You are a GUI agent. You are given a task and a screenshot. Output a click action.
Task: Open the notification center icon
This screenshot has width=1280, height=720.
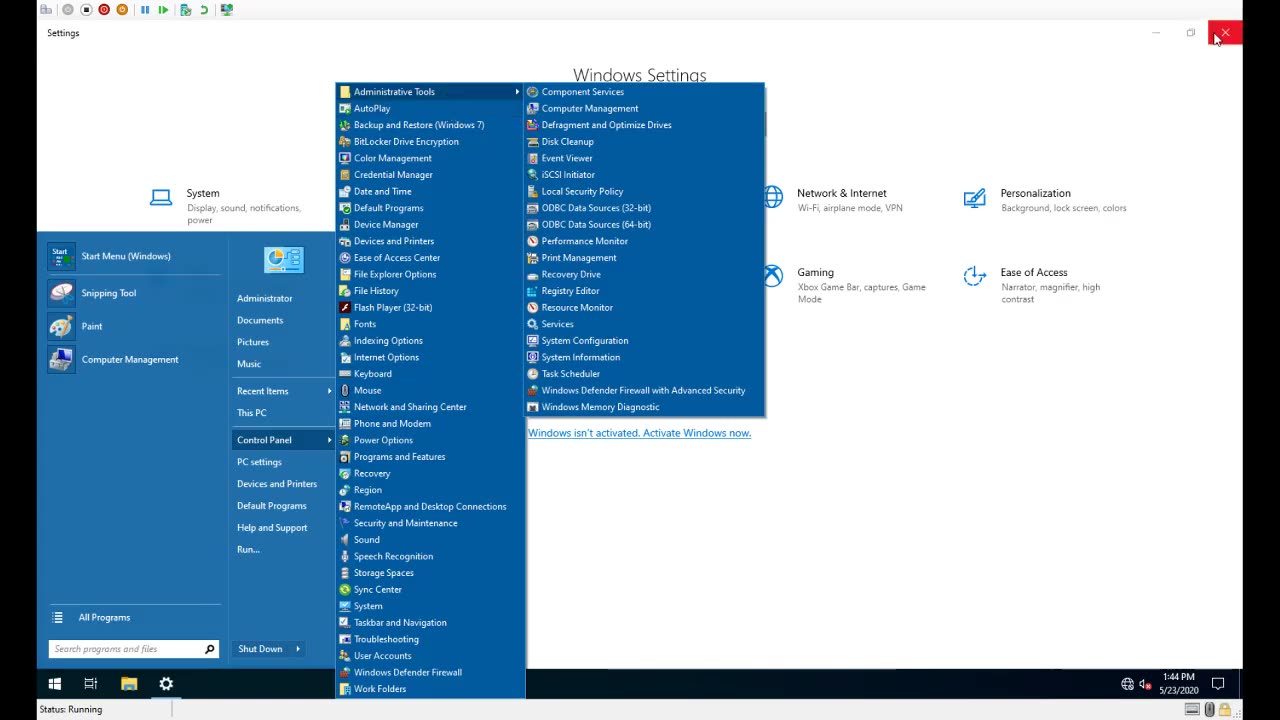coord(1218,684)
